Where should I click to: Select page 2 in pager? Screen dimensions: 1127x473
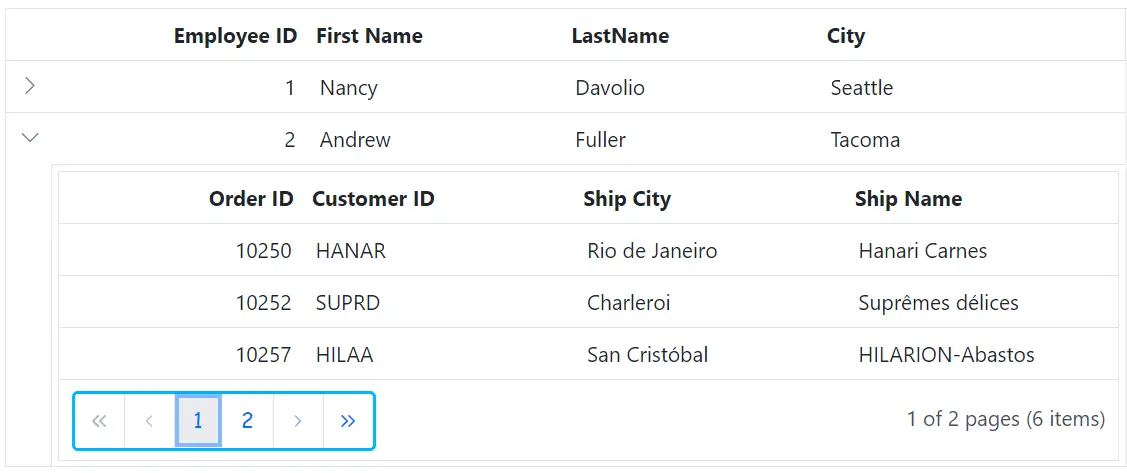[247, 421]
